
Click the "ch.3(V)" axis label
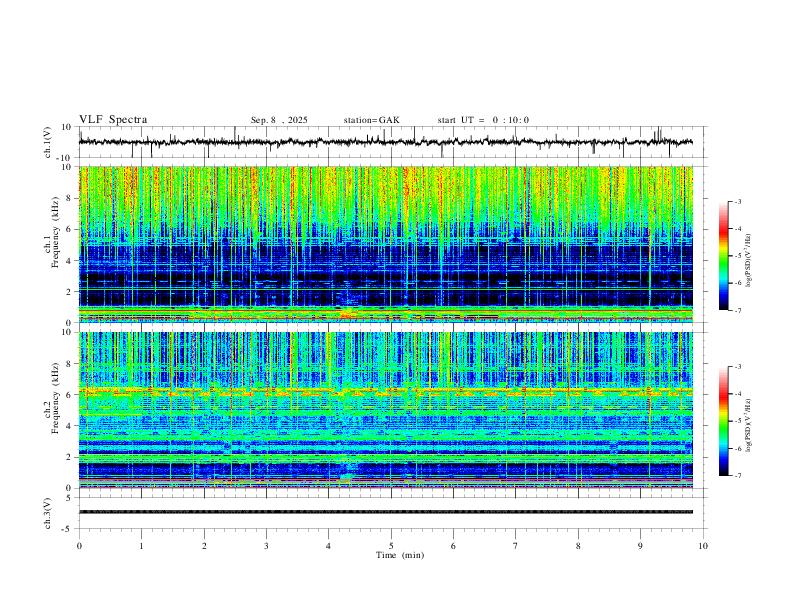[48, 513]
